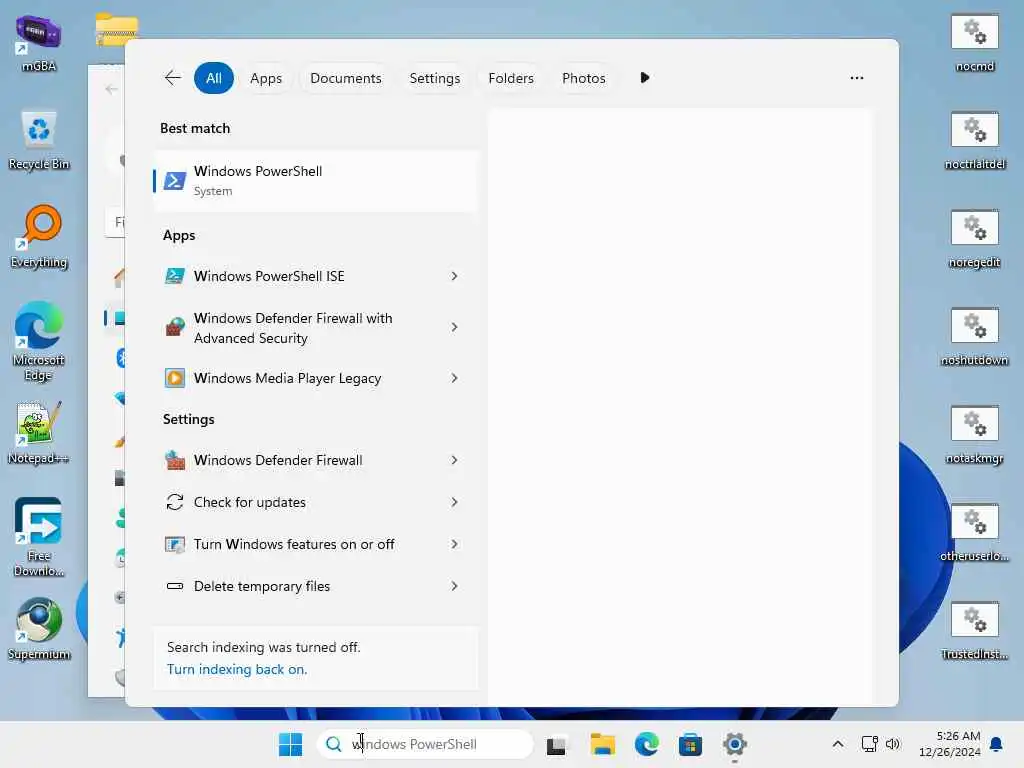Open the mGBA desktop shortcut
1024x768 pixels.
[39, 43]
